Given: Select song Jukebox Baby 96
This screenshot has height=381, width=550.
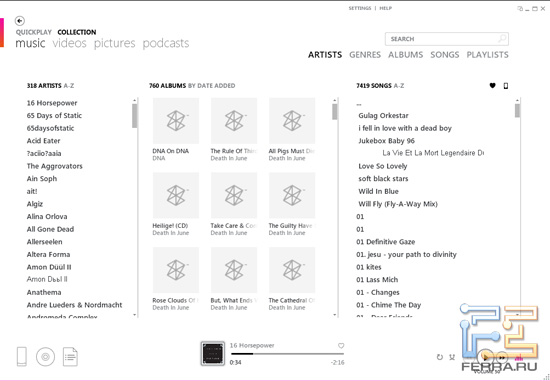Looking at the screenshot, I should tap(387, 141).
